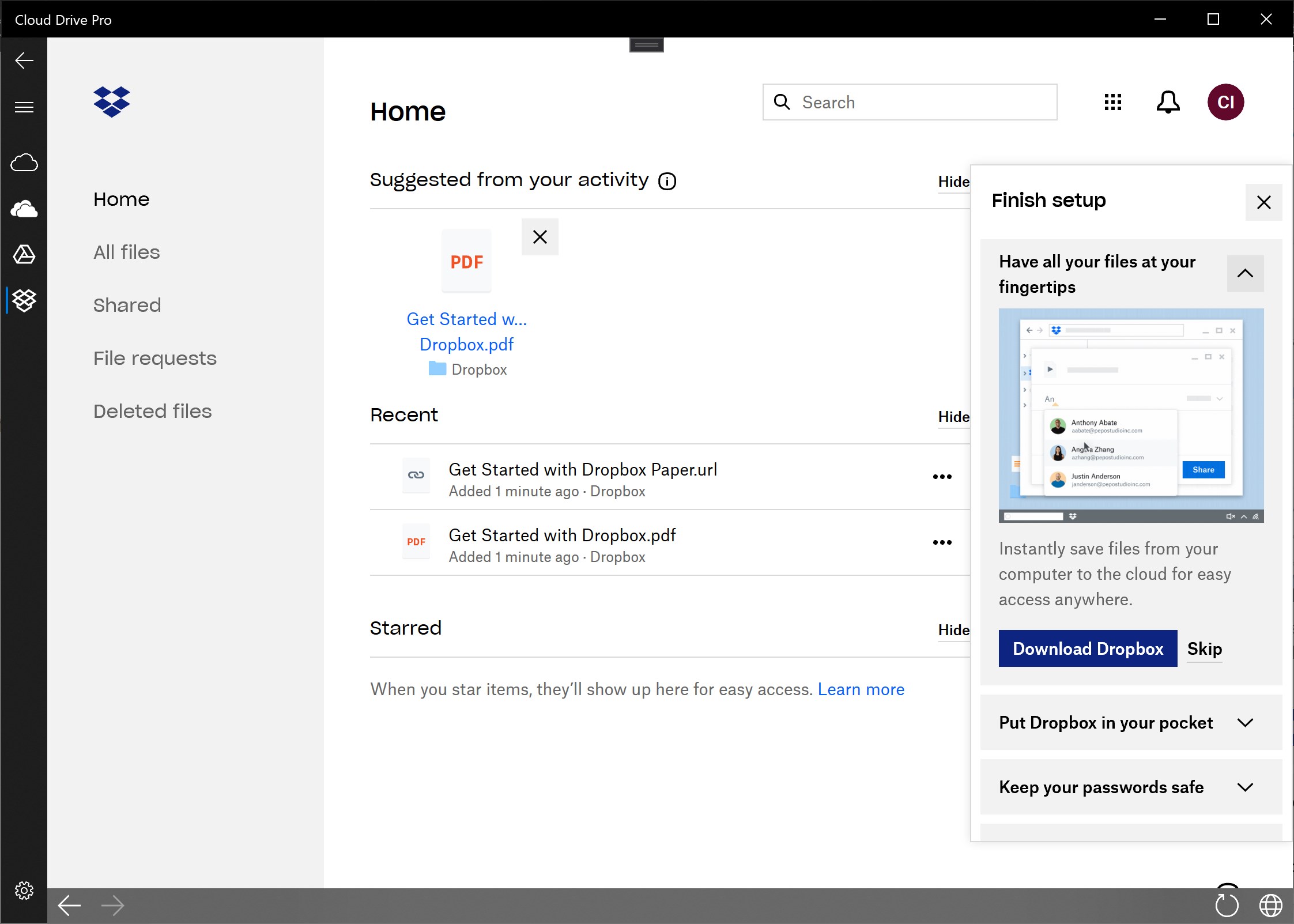Collapse Have all your files section

[x=1245, y=274]
